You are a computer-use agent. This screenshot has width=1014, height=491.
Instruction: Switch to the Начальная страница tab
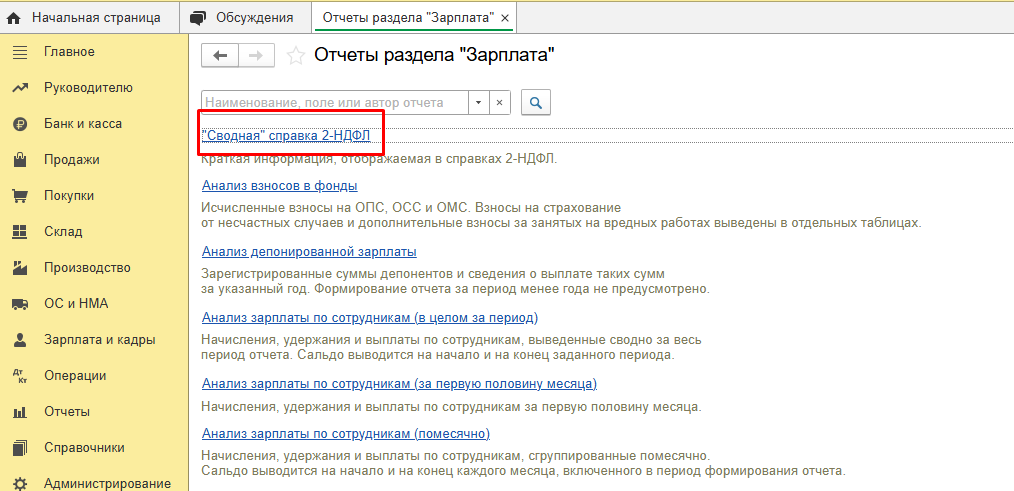click(89, 18)
